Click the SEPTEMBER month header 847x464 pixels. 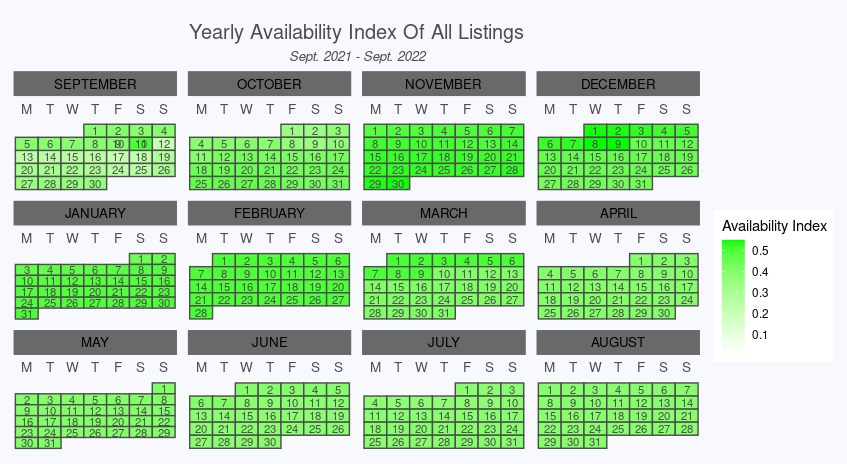coord(95,84)
